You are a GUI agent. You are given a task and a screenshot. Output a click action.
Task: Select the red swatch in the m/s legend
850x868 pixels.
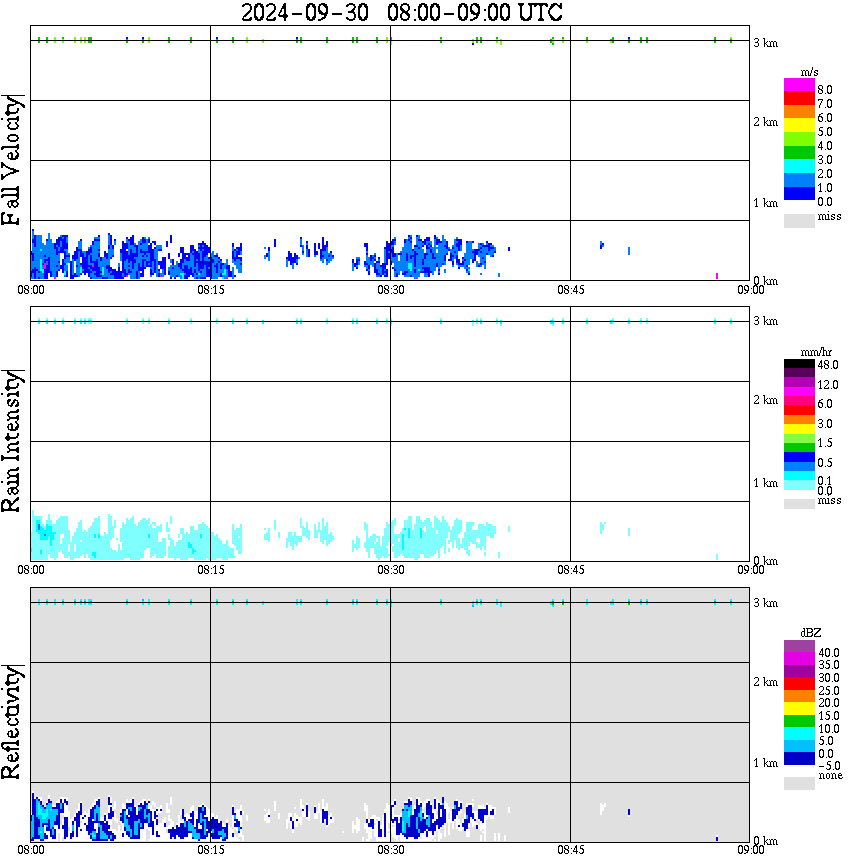(799, 99)
